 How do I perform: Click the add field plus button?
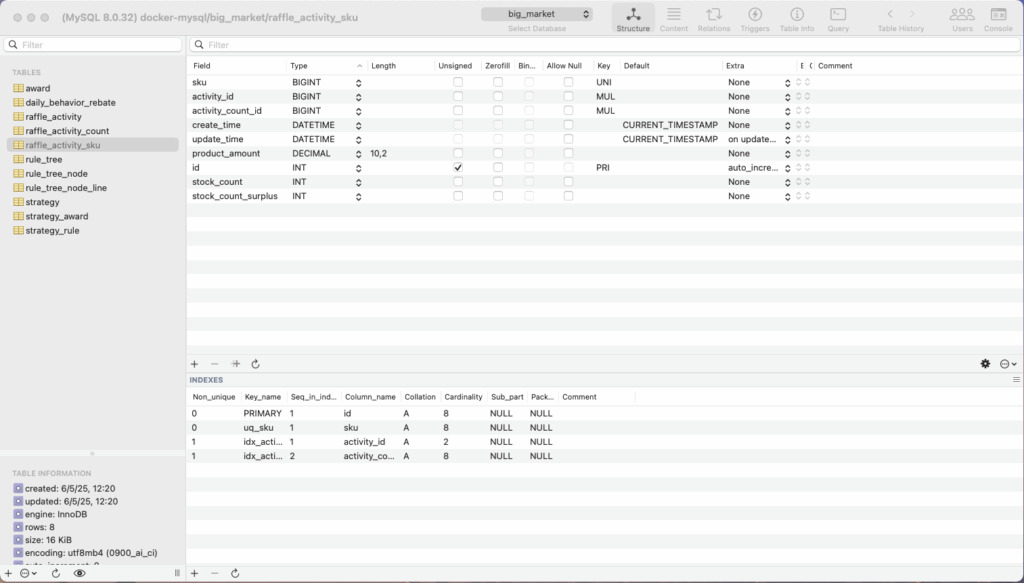pyautogui.click(x=195, y=364)
